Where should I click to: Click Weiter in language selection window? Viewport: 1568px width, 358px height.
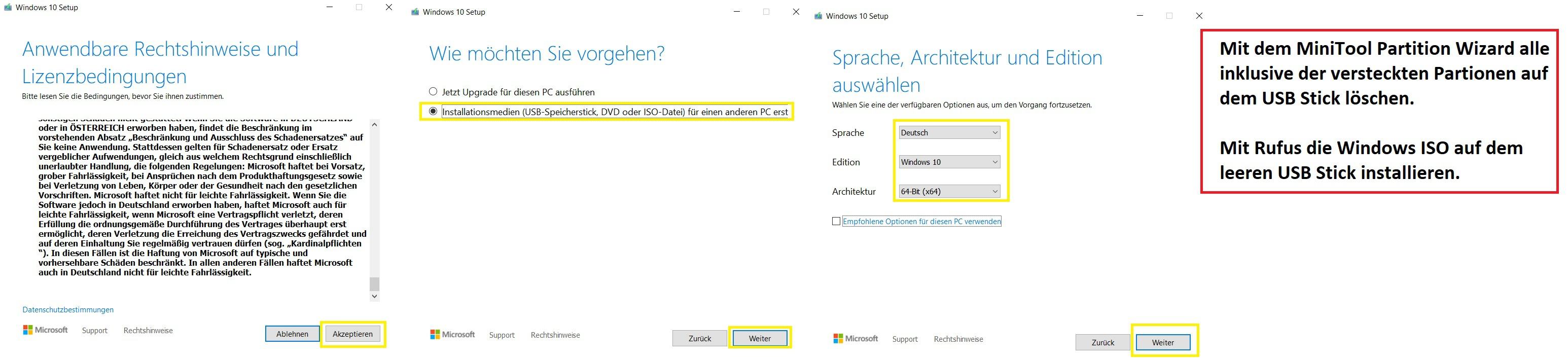pyautogui.click(x=1163, y=342)
